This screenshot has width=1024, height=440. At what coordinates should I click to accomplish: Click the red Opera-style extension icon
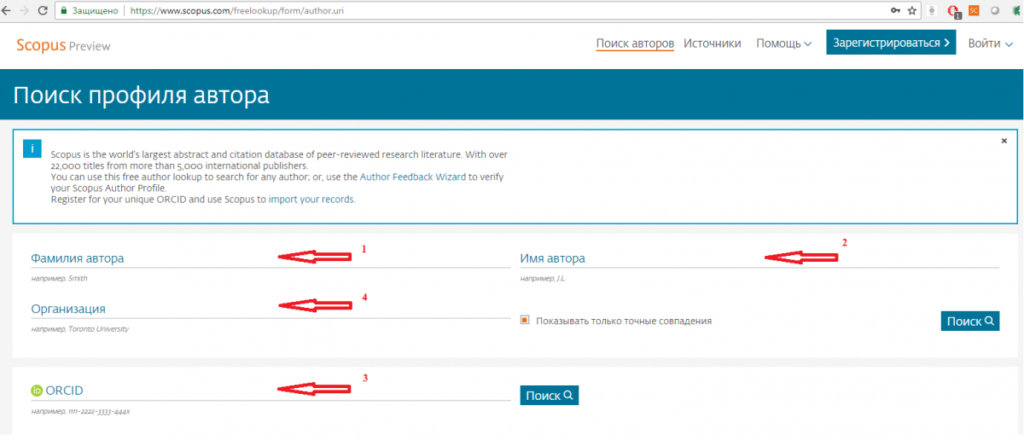953,10
